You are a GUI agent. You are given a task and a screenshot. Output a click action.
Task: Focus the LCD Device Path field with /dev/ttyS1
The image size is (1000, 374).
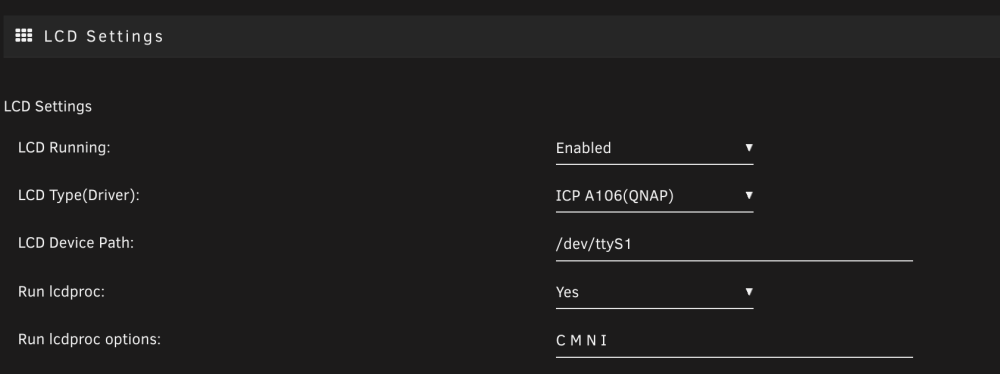coord(734,244)
